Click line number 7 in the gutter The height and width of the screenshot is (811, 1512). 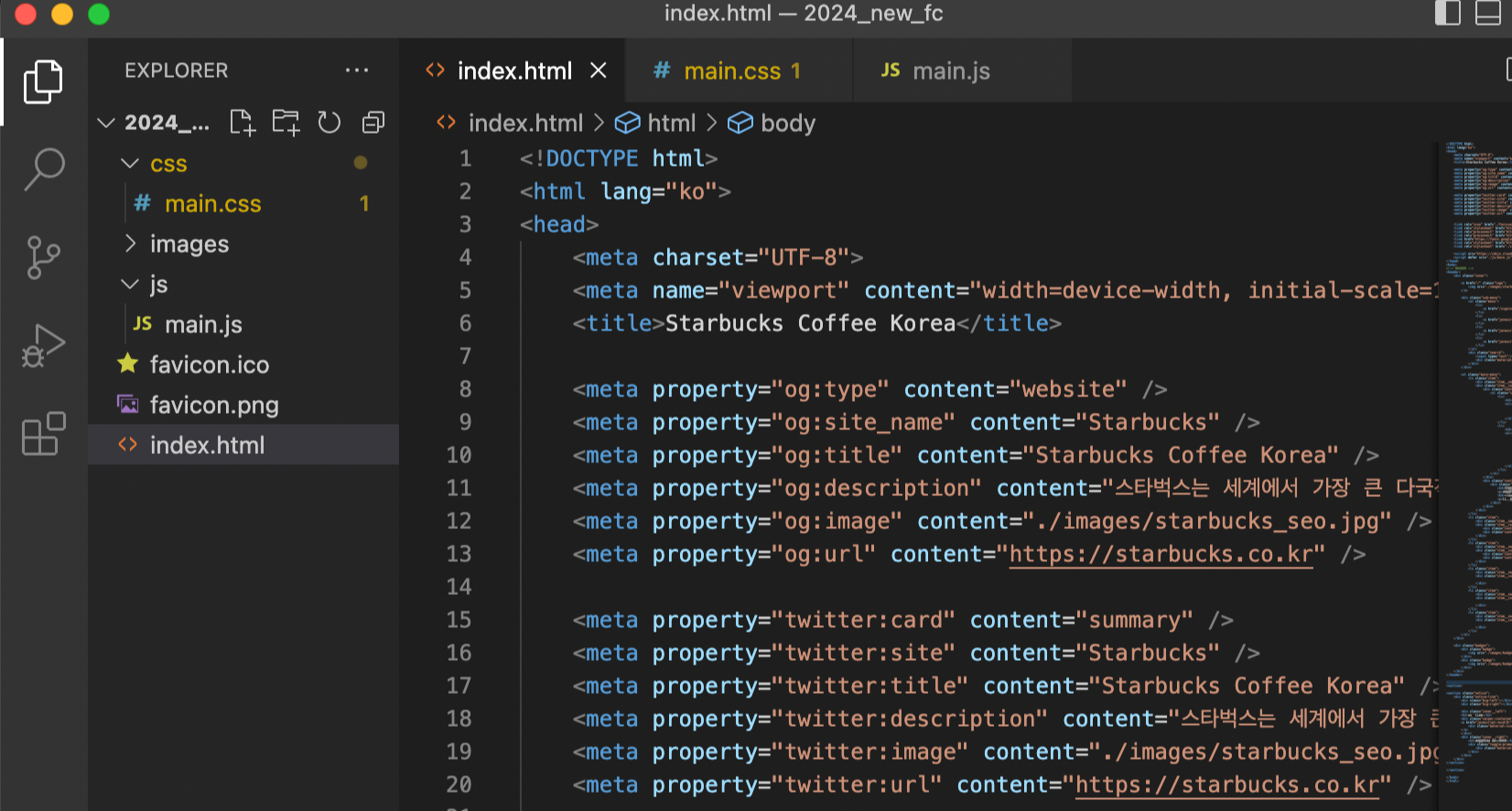click(x=465, y=356)
